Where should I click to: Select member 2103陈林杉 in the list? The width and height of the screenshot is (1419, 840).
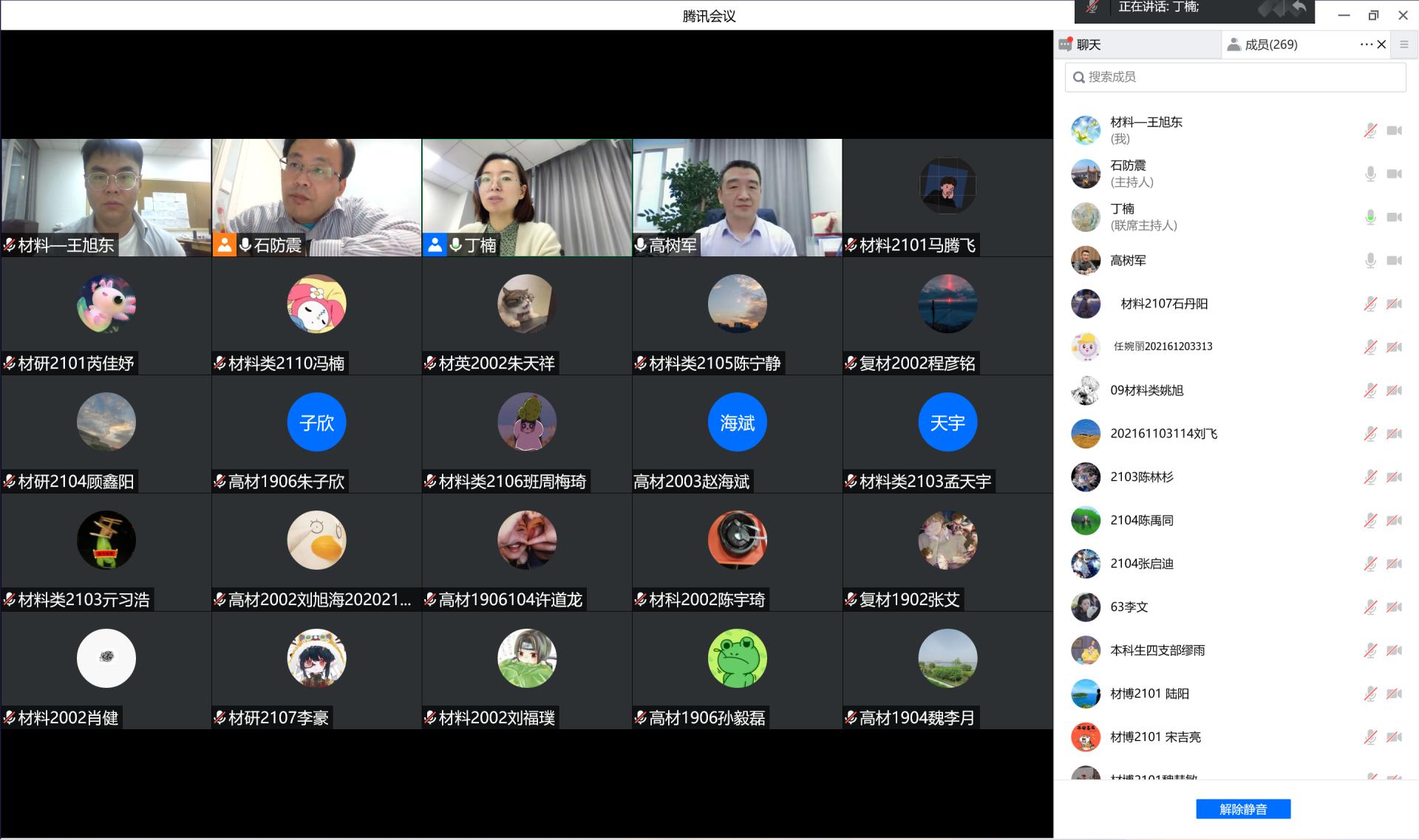[x=1142, y=477]
